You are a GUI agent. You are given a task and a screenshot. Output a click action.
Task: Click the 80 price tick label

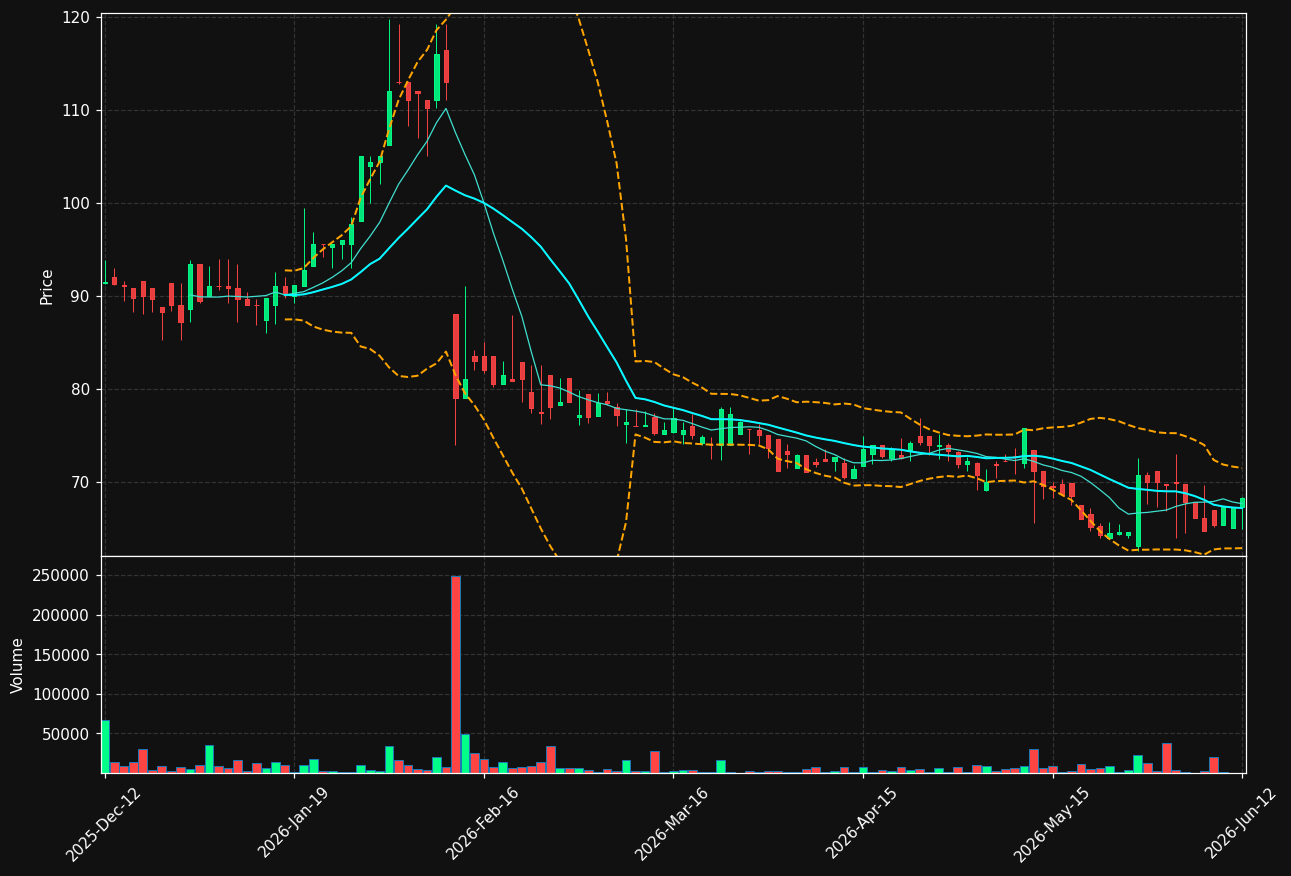pyautogui.click(x=81, y=389)
